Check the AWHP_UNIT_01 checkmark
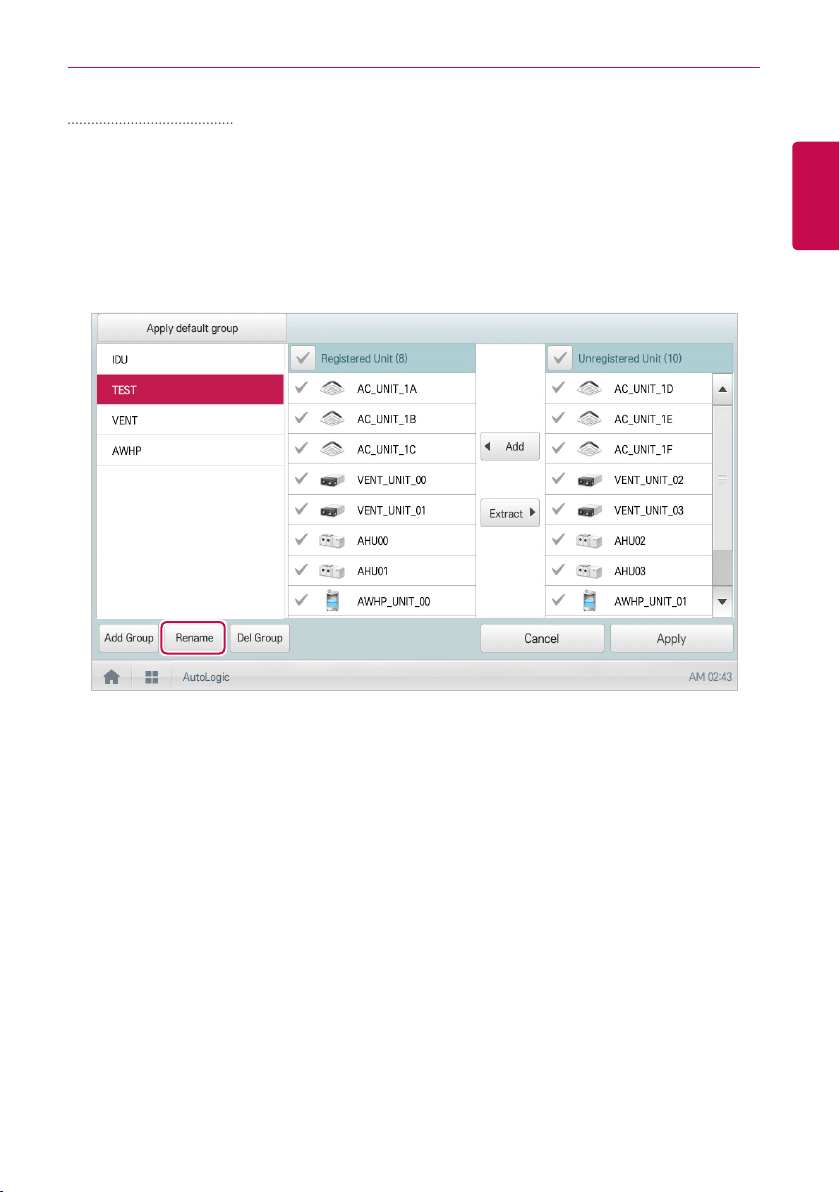This screenshot has width=840, height=1192. (559, 601)
